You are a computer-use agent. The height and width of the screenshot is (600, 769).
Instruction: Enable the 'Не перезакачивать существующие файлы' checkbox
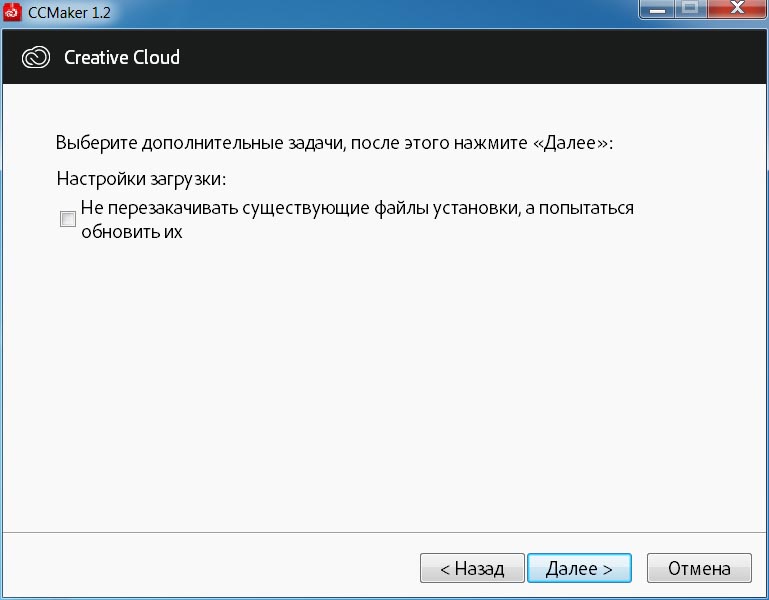click(x=68, y=219)
